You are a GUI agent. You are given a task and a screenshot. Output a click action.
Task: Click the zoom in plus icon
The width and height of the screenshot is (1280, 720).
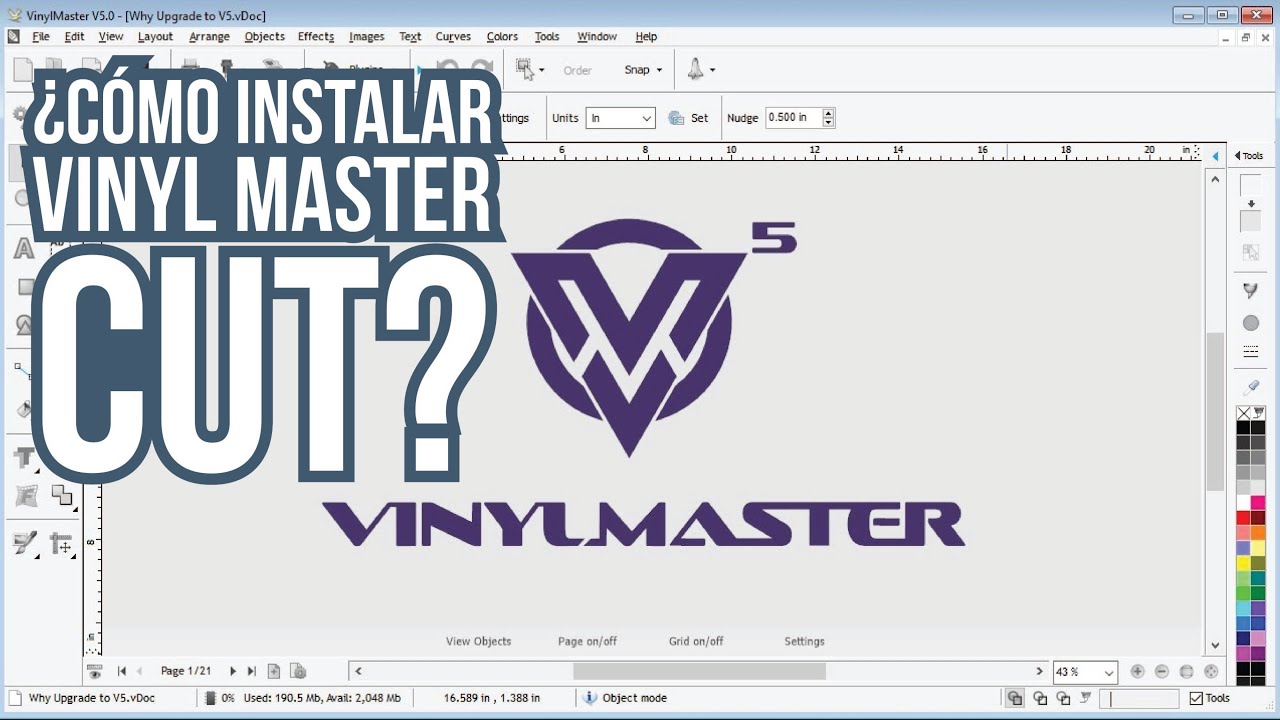[x=1137, y=672]
